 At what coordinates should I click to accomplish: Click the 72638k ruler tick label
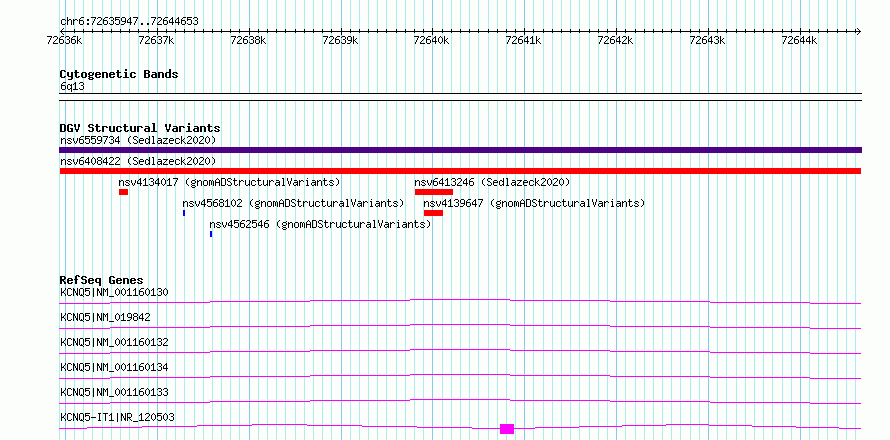point(248,41)
